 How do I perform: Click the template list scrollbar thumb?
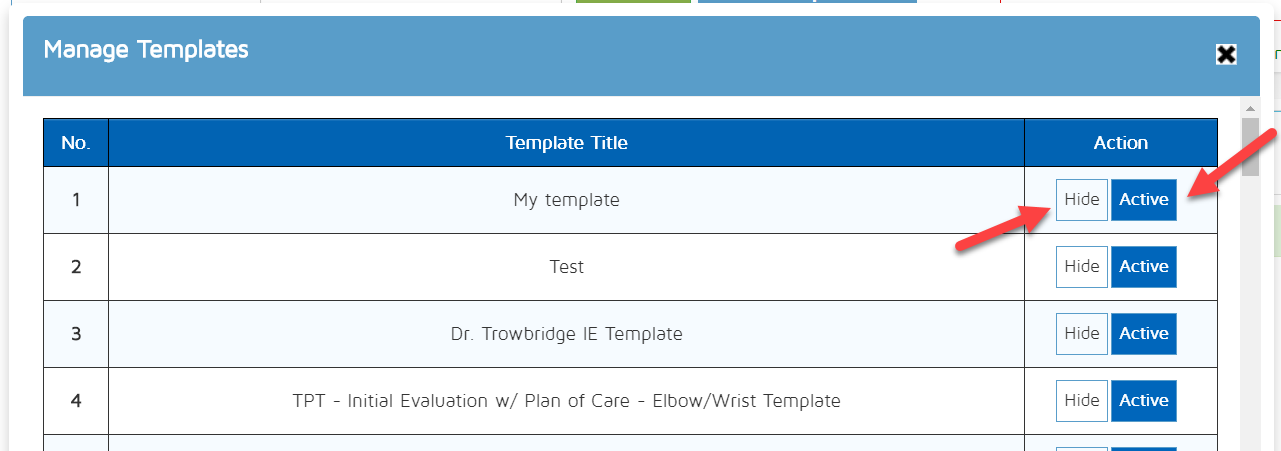pos(1250,146)
